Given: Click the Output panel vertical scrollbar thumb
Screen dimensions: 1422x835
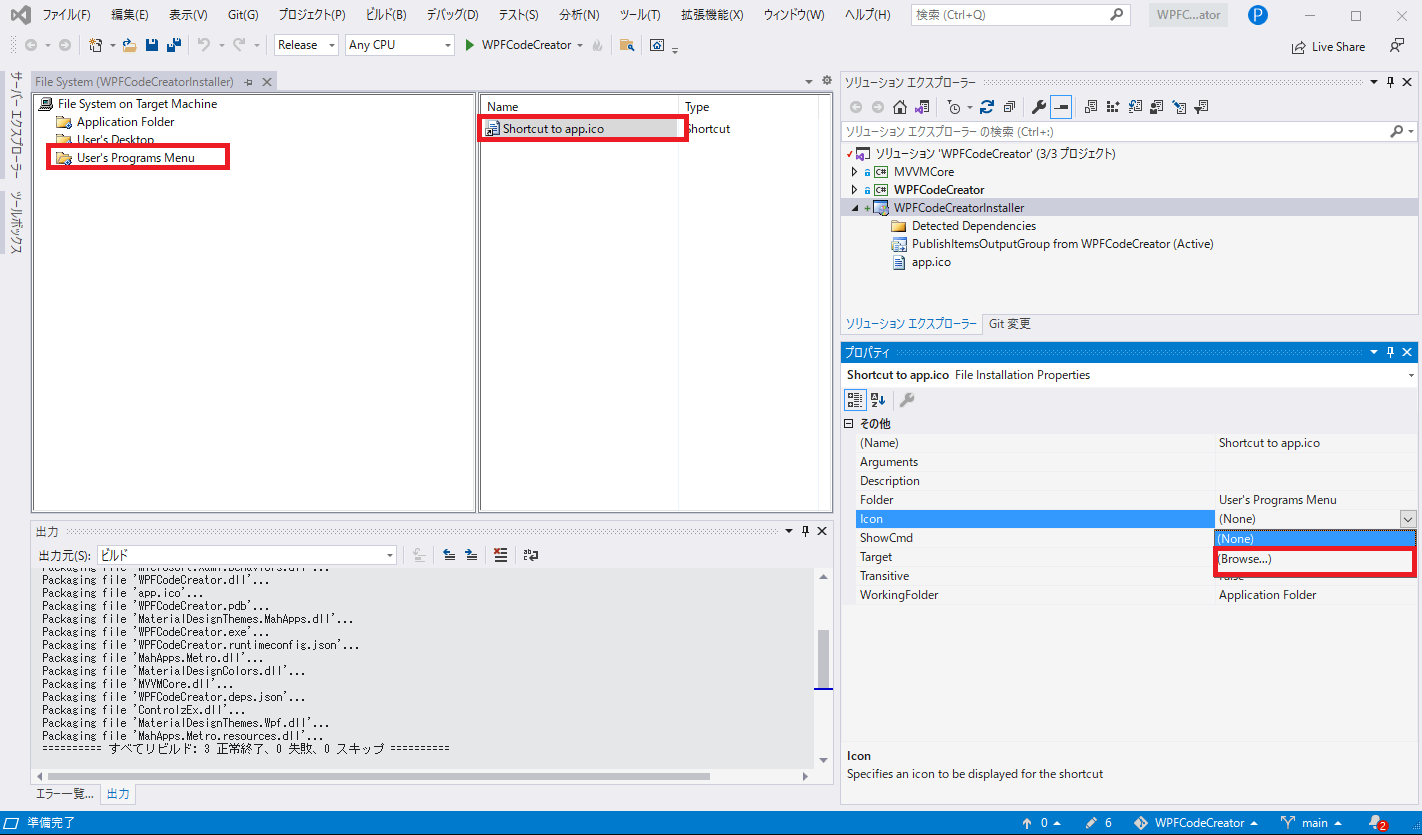Looking at the screenshot, I should tap(823, 659).
